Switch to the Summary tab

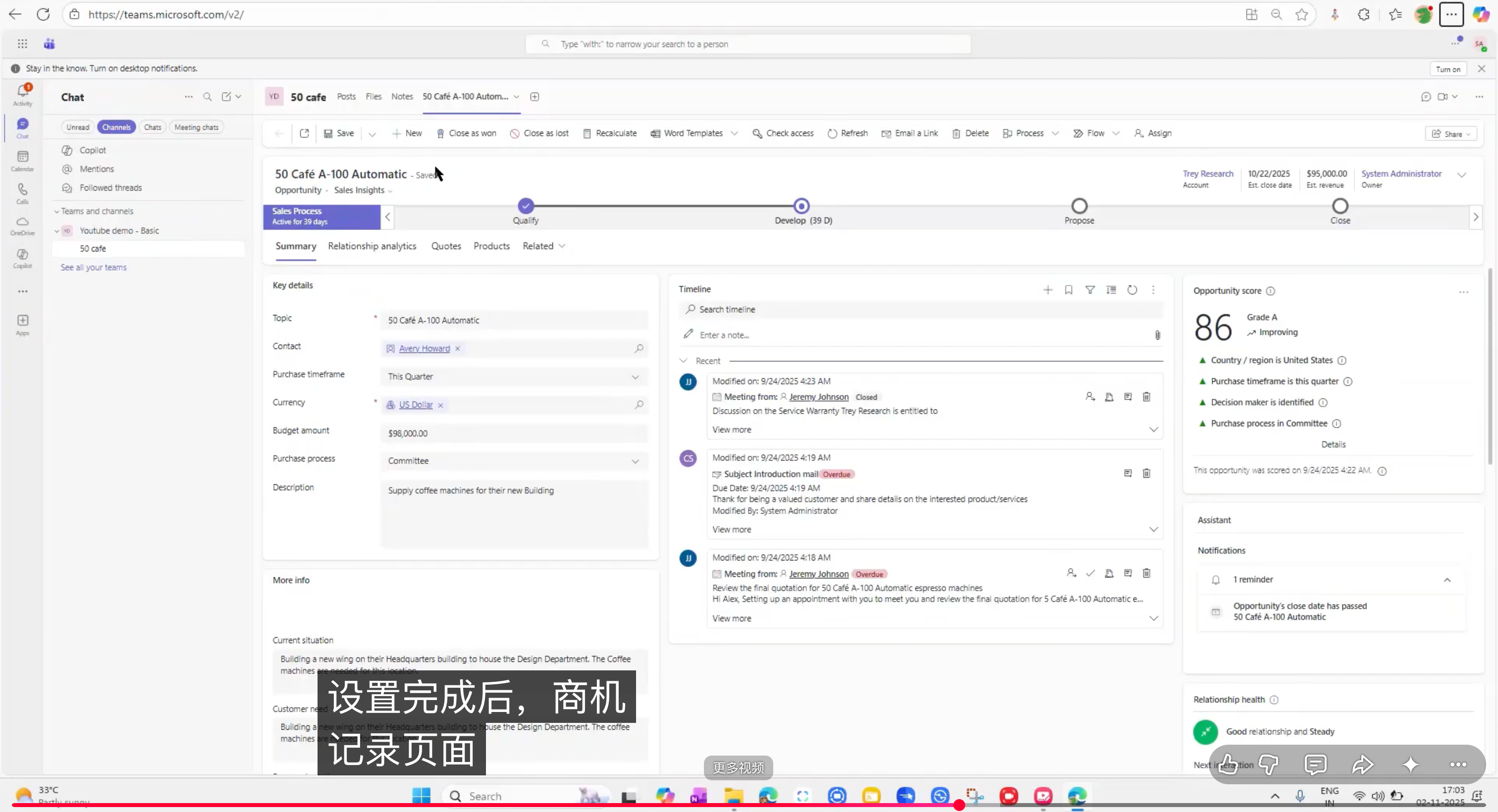point(295,246)
